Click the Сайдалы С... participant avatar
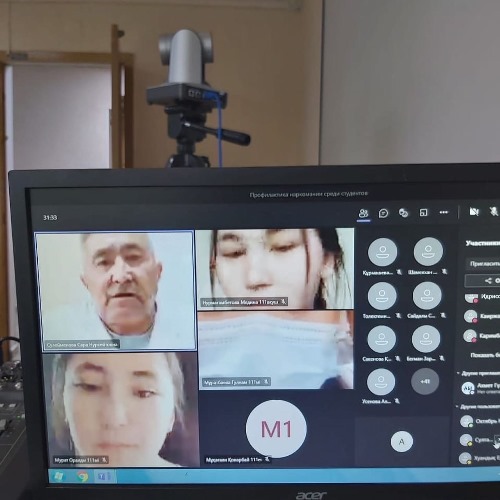 427,296
